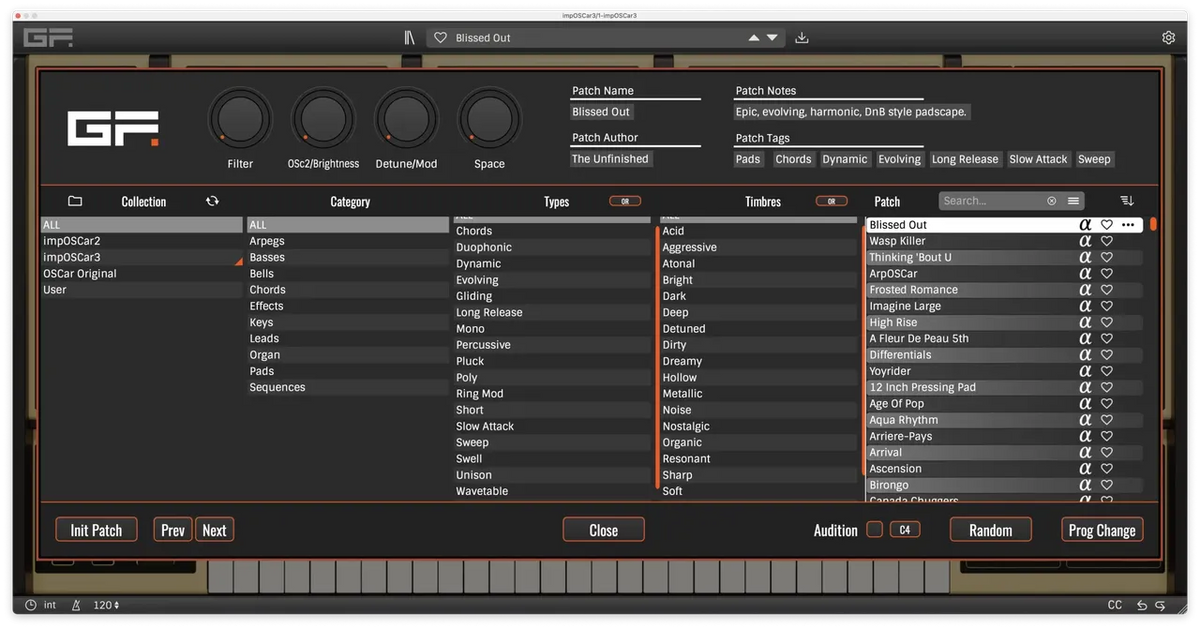Select the Pads category

pos(262,371)
